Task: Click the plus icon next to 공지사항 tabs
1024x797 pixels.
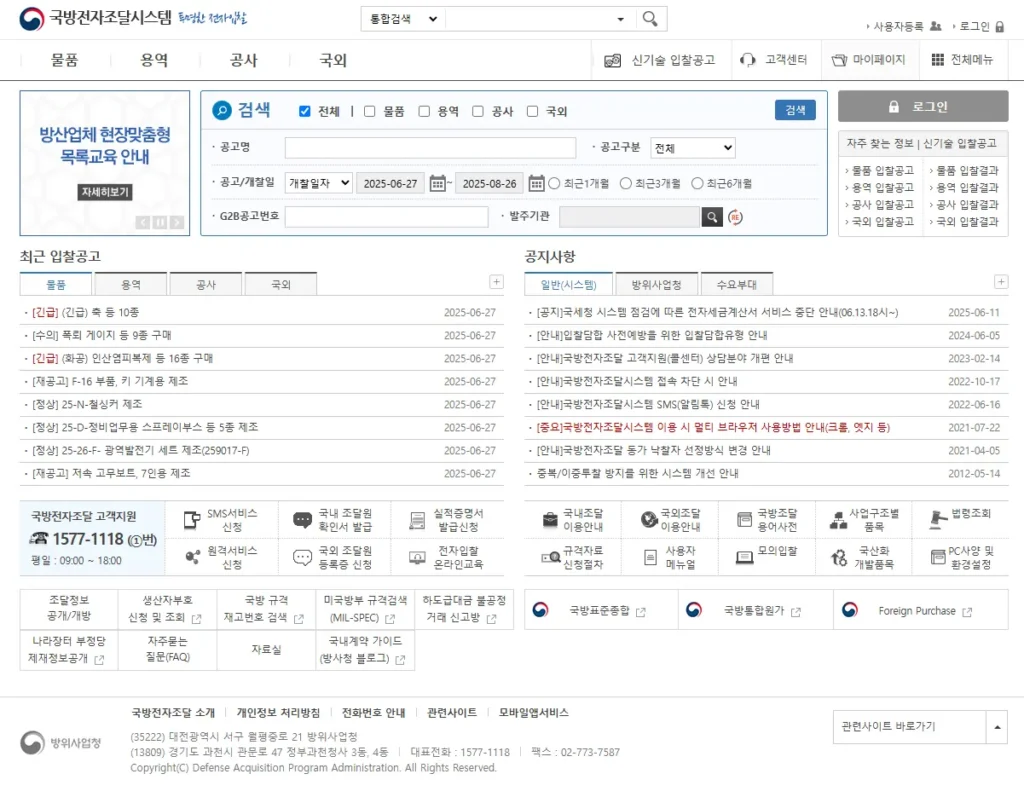Action: pyautogui.click(x=1000, y=282)
